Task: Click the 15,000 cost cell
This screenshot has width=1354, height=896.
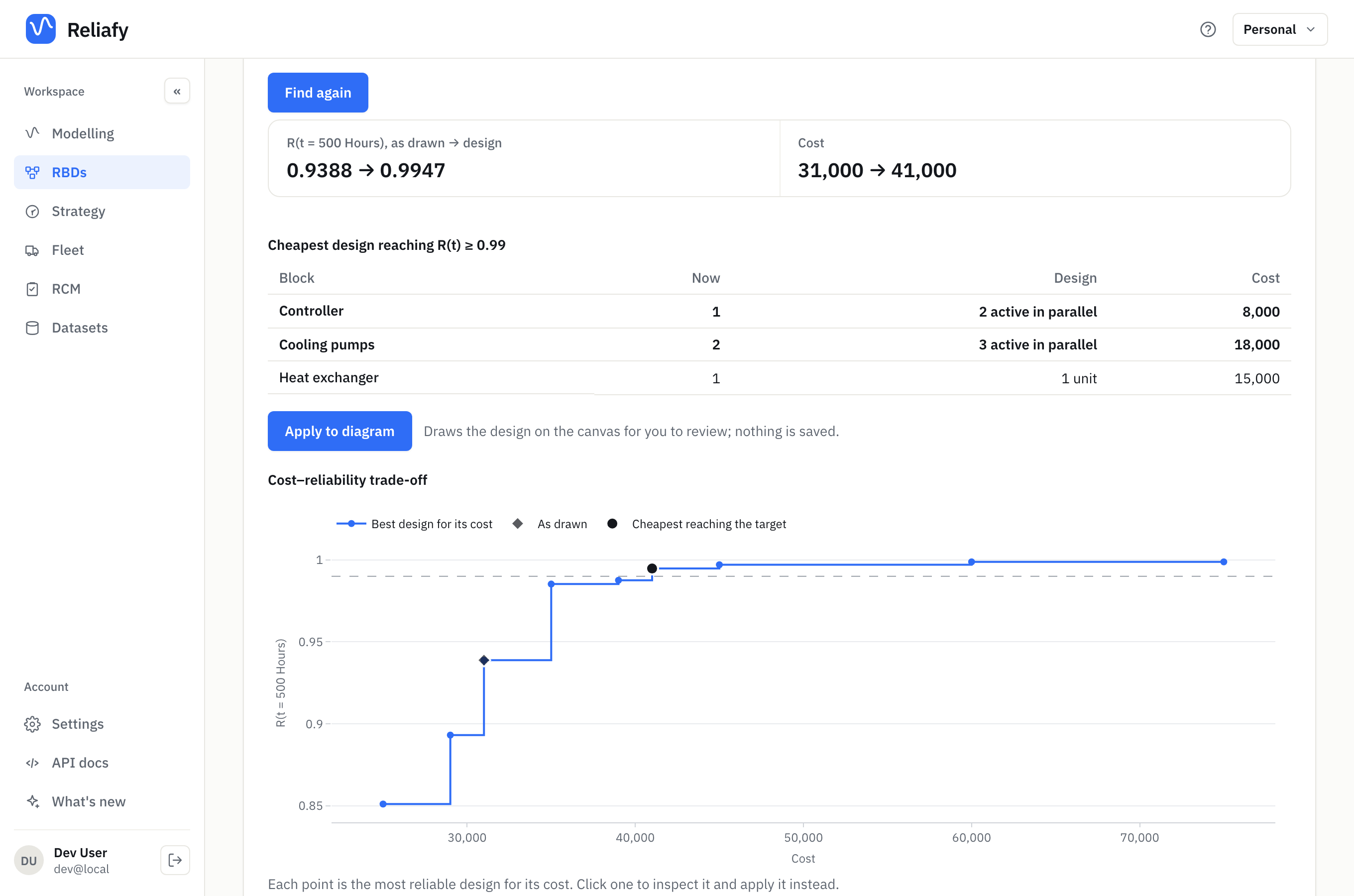Action: click(x=1257, y=378)
